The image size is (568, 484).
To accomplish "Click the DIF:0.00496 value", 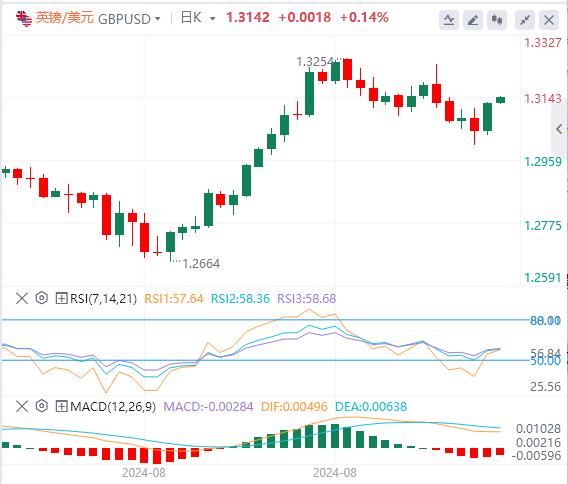I will coord(294,406).
